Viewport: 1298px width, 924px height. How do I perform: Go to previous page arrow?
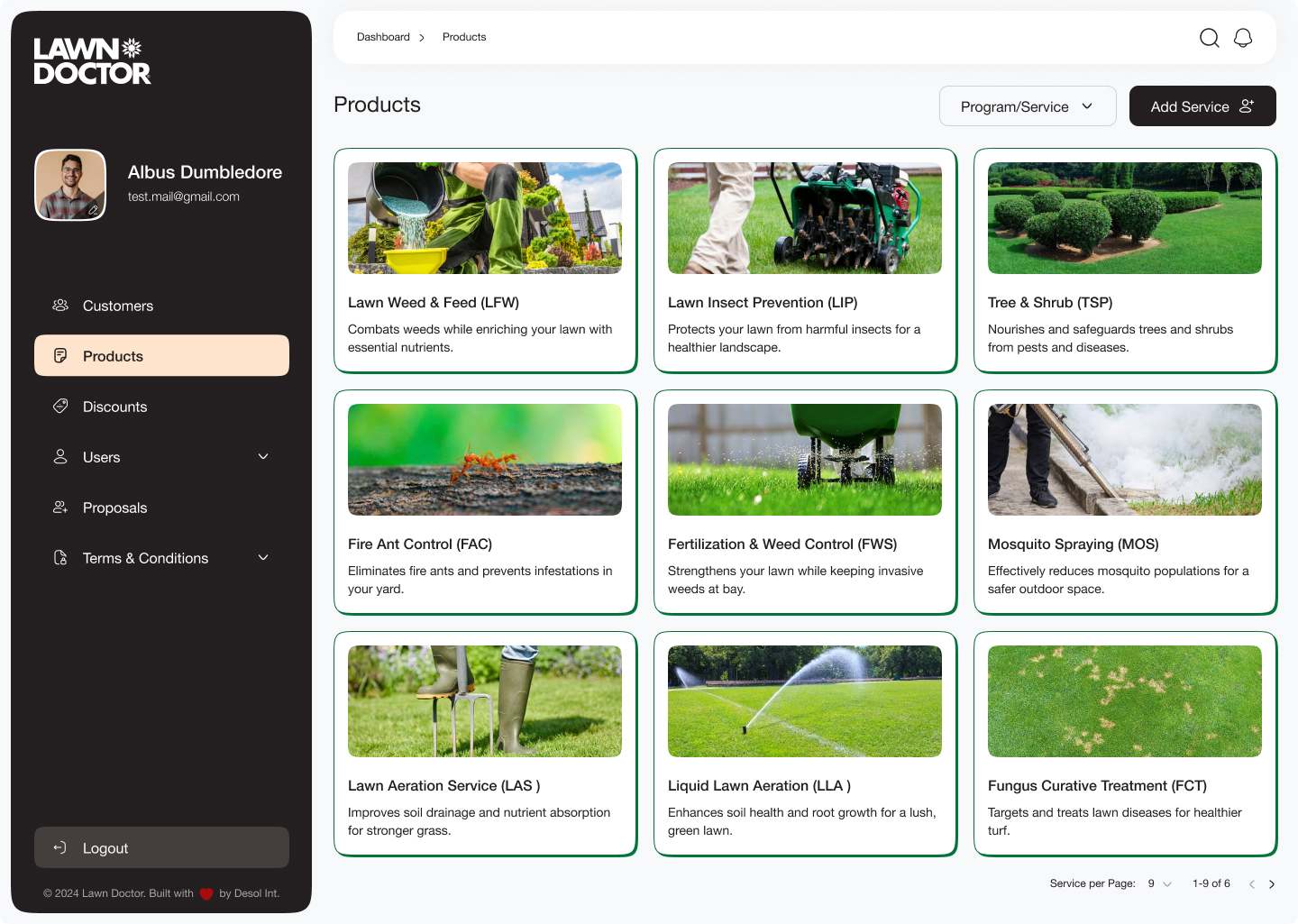coord(1251,884)
